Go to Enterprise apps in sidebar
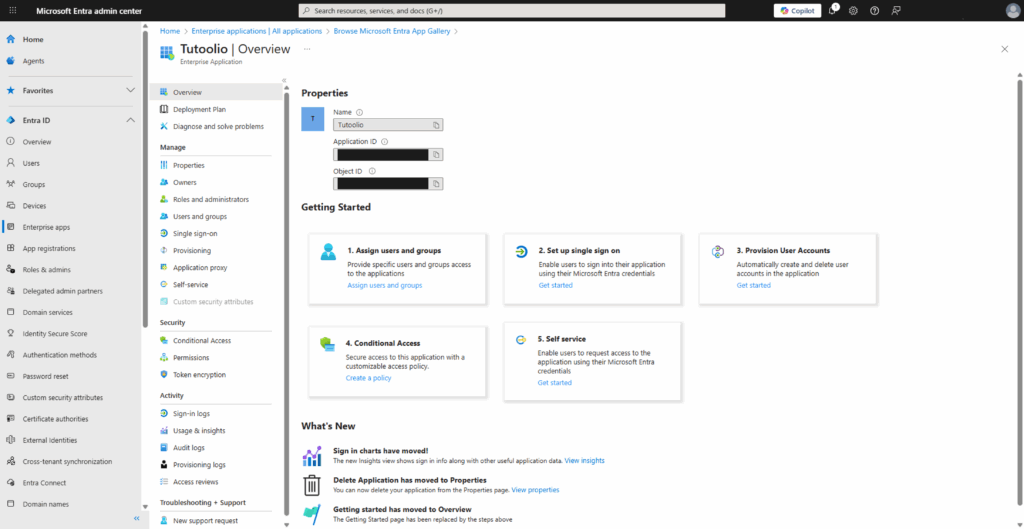Screen dimensions: 1024x529 click(46, 227)
